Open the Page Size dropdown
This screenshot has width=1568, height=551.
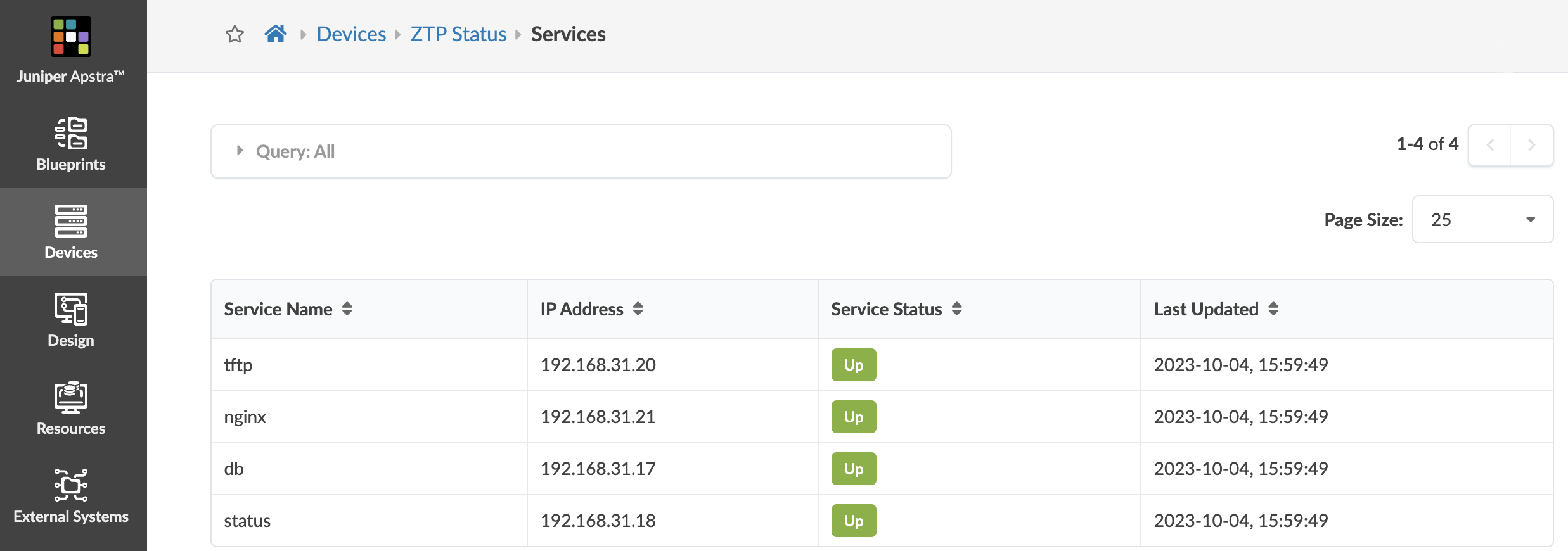(x=1482, y=220)
